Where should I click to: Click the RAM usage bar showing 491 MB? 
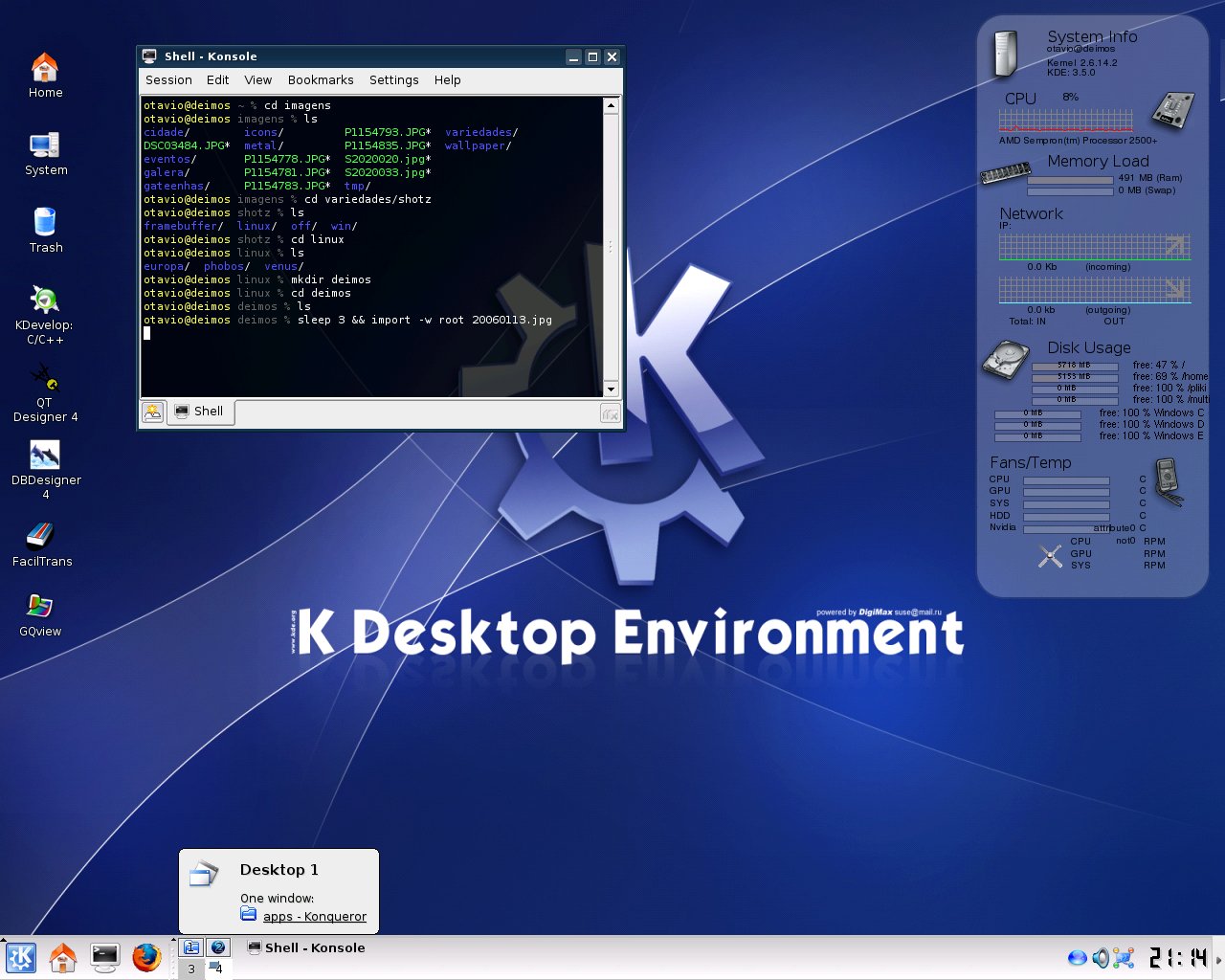click(x=1070, y=179)
